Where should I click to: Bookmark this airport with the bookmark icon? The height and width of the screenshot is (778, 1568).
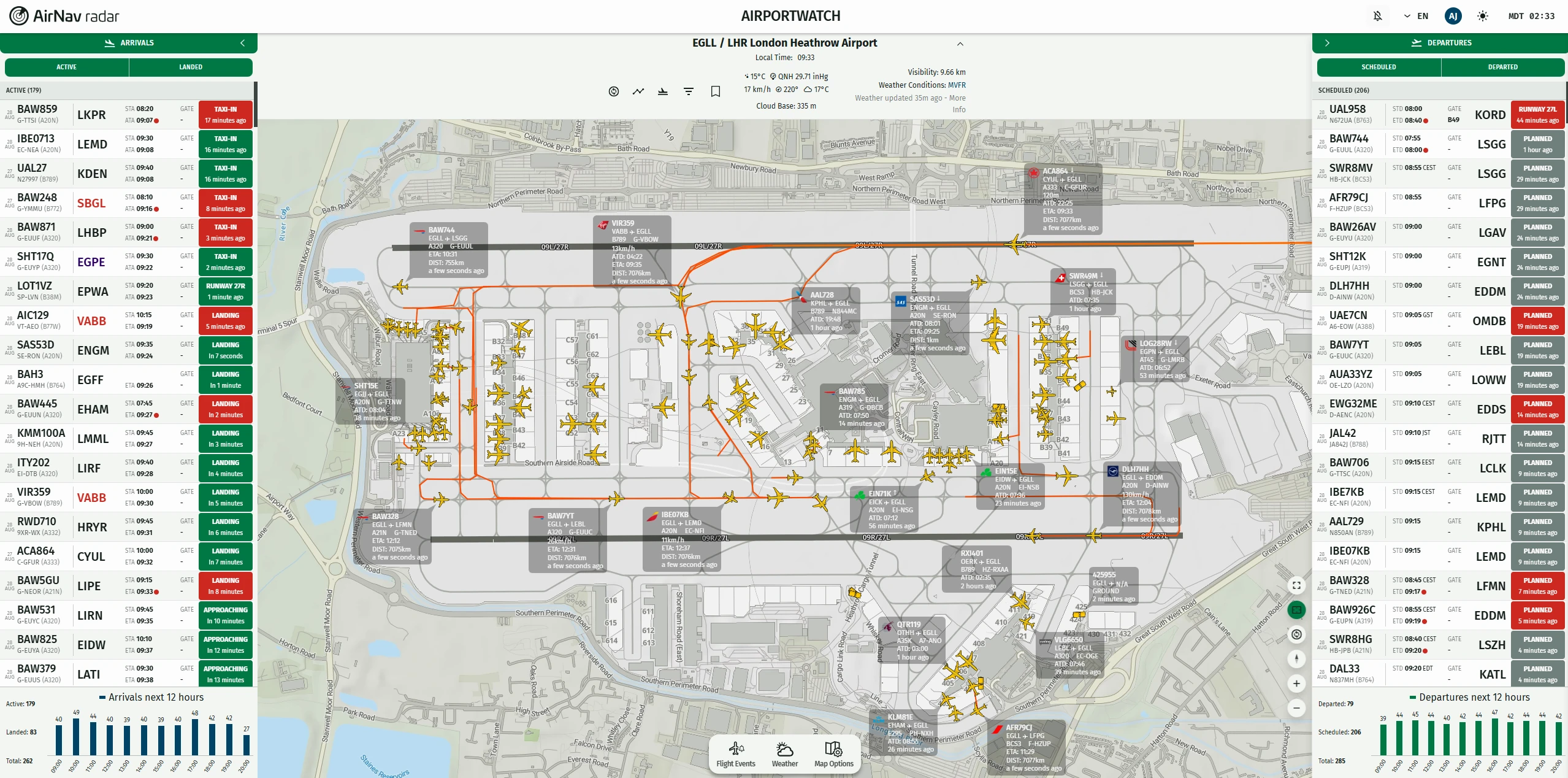715,91
